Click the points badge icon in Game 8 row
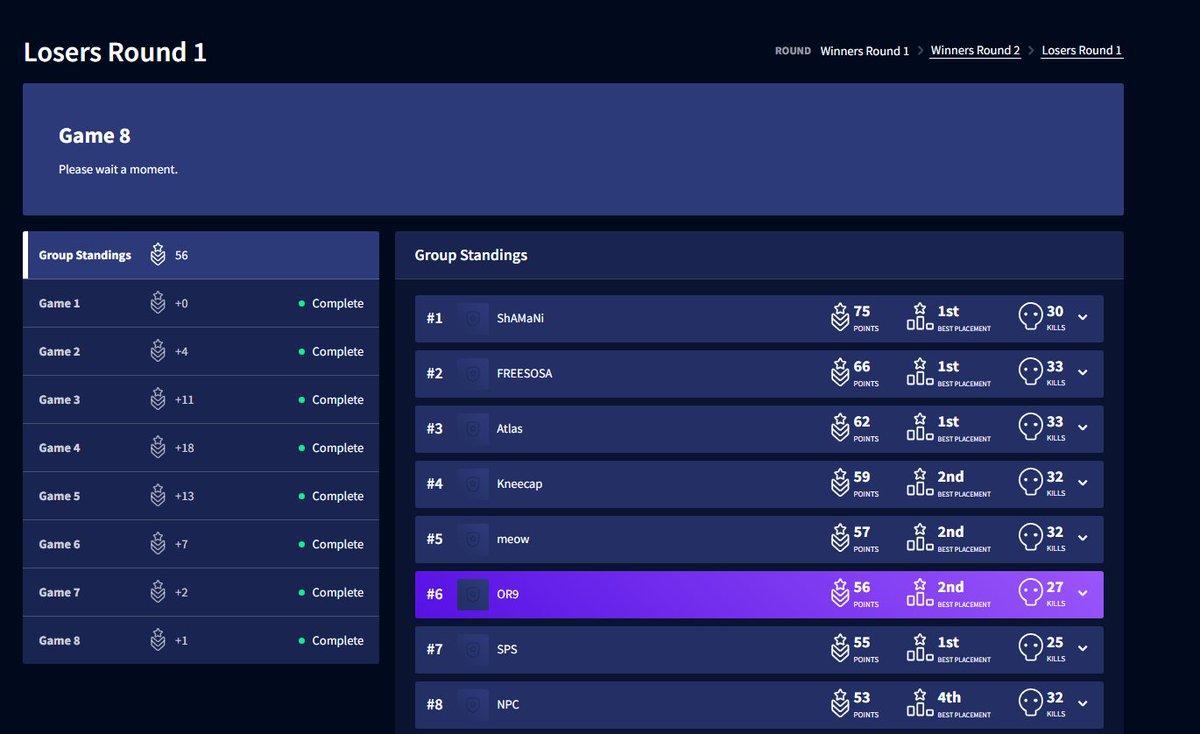1200x734 pixels. click(158, 640)
